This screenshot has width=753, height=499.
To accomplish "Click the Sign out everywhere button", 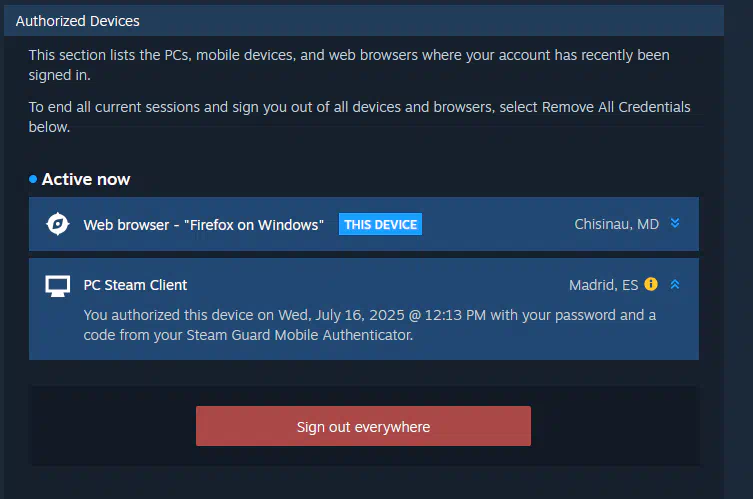I will point(363,426).
